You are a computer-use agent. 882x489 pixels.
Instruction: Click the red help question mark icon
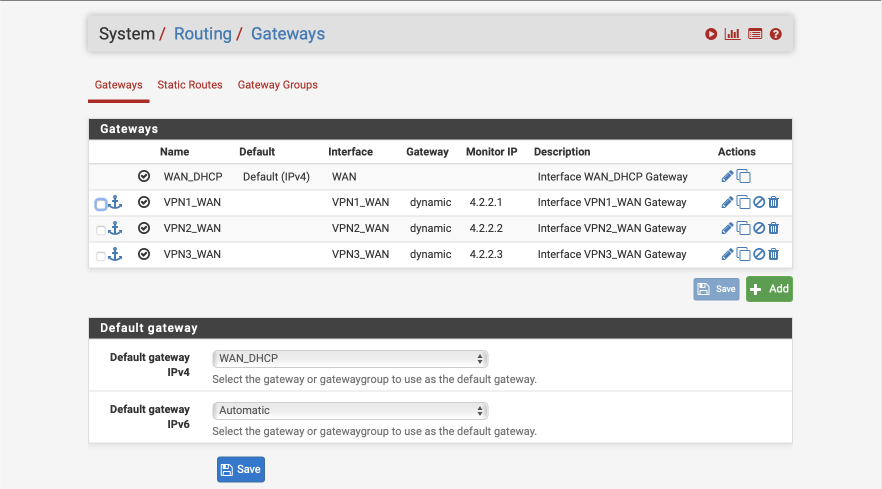[x=776, y=34]
